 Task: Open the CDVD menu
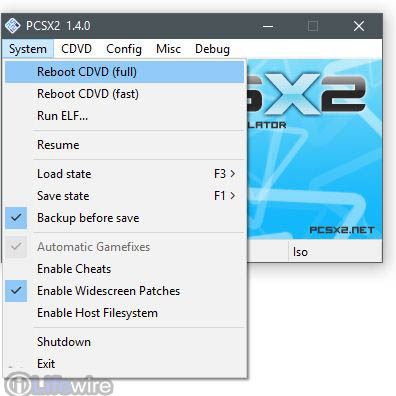point(76,49)
